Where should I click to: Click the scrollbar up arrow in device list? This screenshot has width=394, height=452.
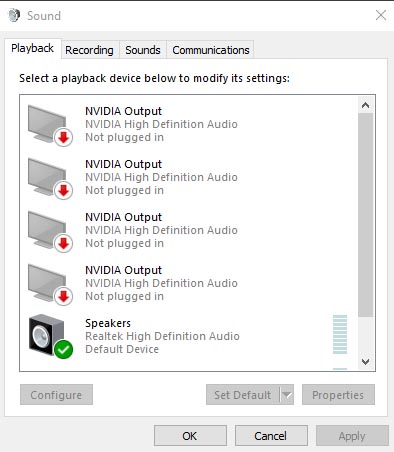(366, 106)
